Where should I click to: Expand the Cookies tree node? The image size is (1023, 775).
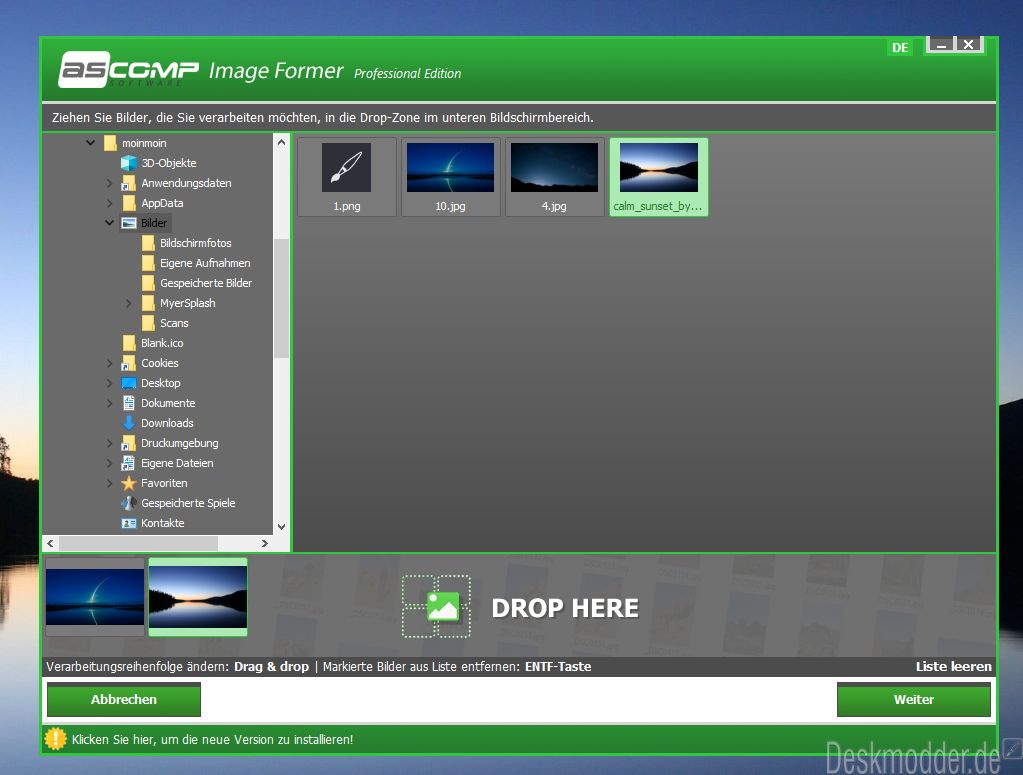click(x=110, y=363)
